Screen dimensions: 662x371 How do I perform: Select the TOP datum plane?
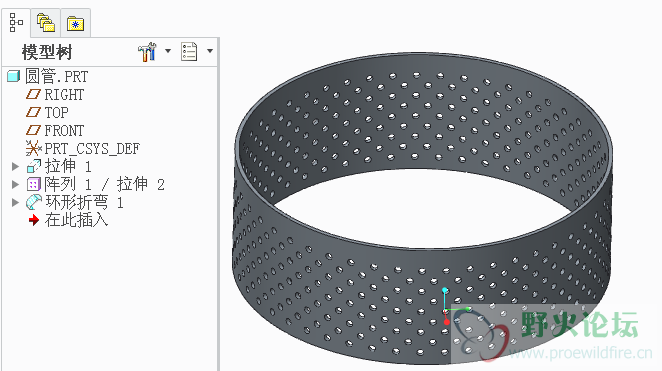(x=47, y=113)
